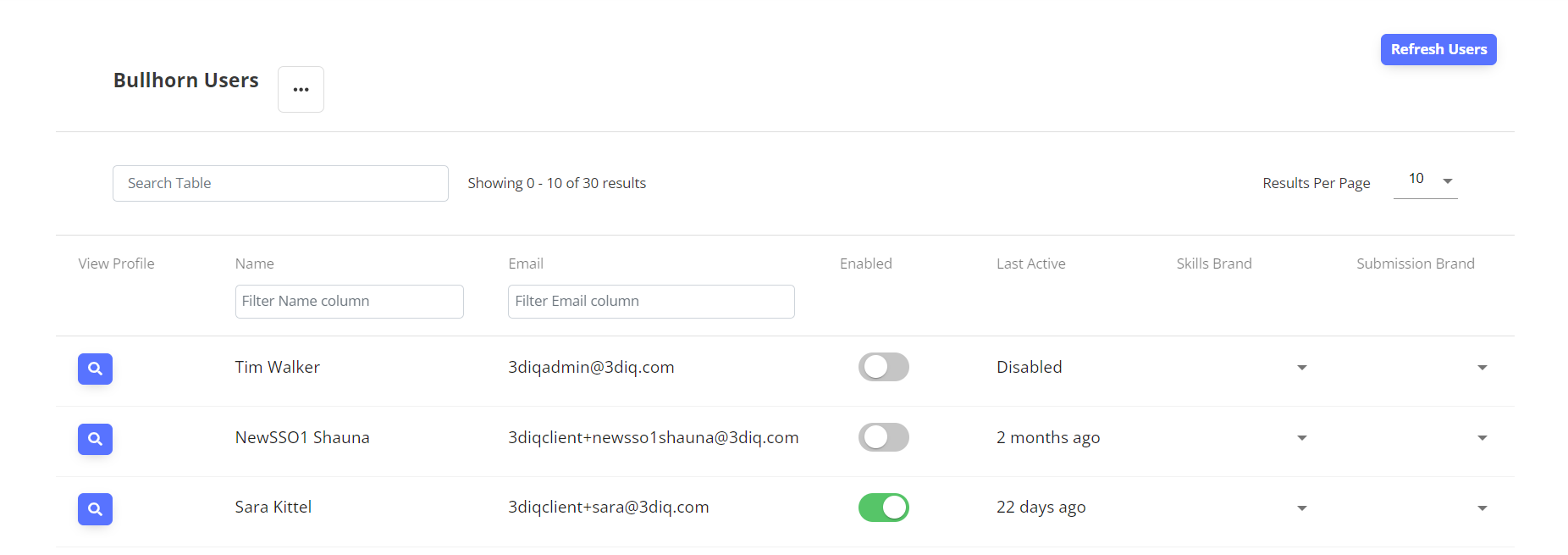Expand Sara Kittel's Submission Brand dropdown

(x=1482, y=508)
